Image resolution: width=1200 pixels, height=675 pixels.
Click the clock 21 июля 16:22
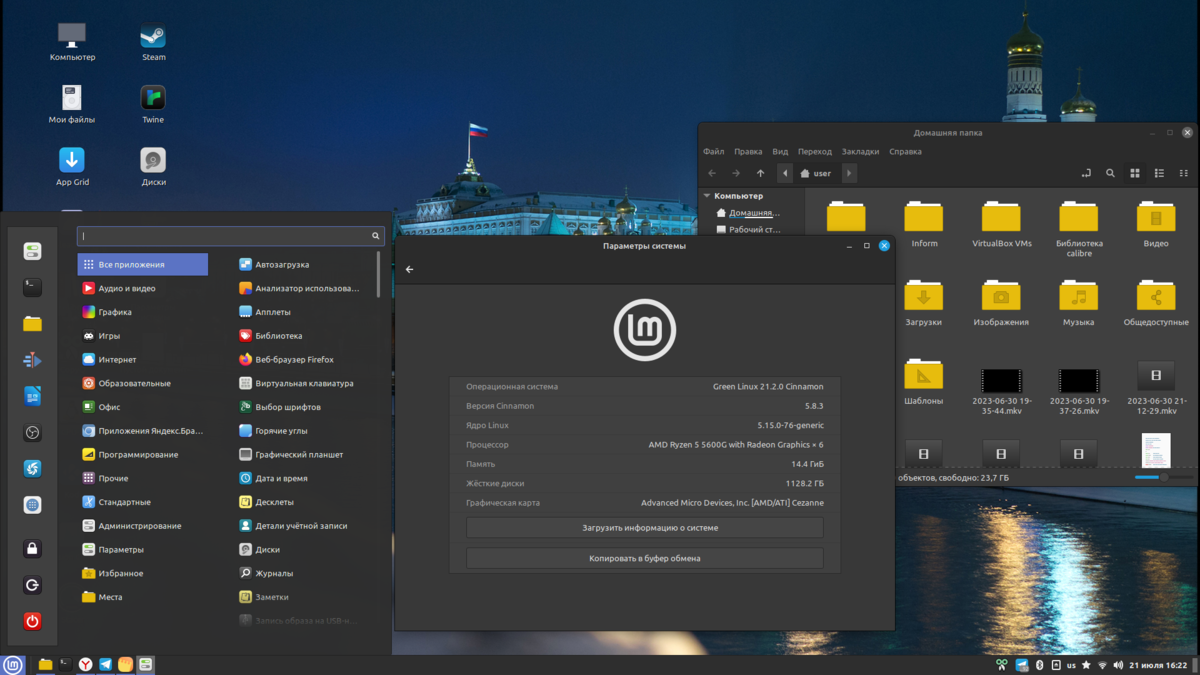click(1158, 665)
